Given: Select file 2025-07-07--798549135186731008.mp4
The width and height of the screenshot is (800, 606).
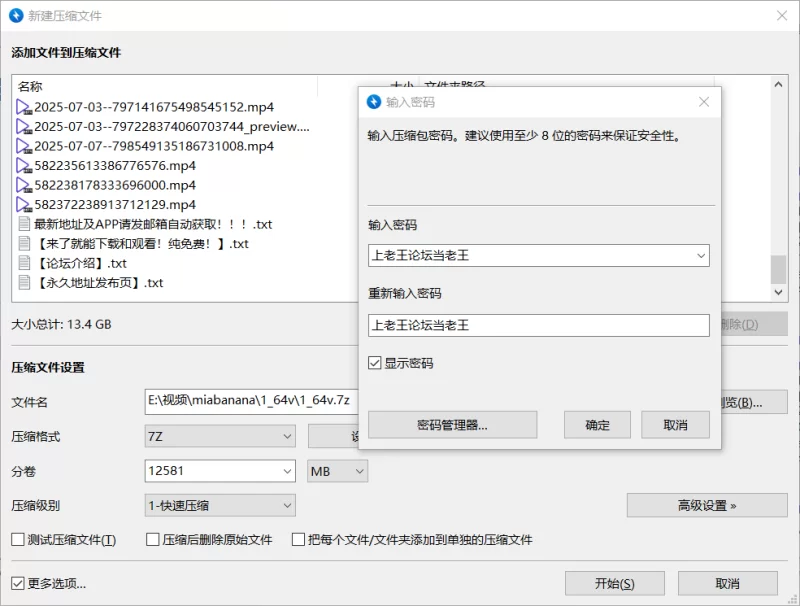Looking at the screenshot, I should click(x=154, y=146).
